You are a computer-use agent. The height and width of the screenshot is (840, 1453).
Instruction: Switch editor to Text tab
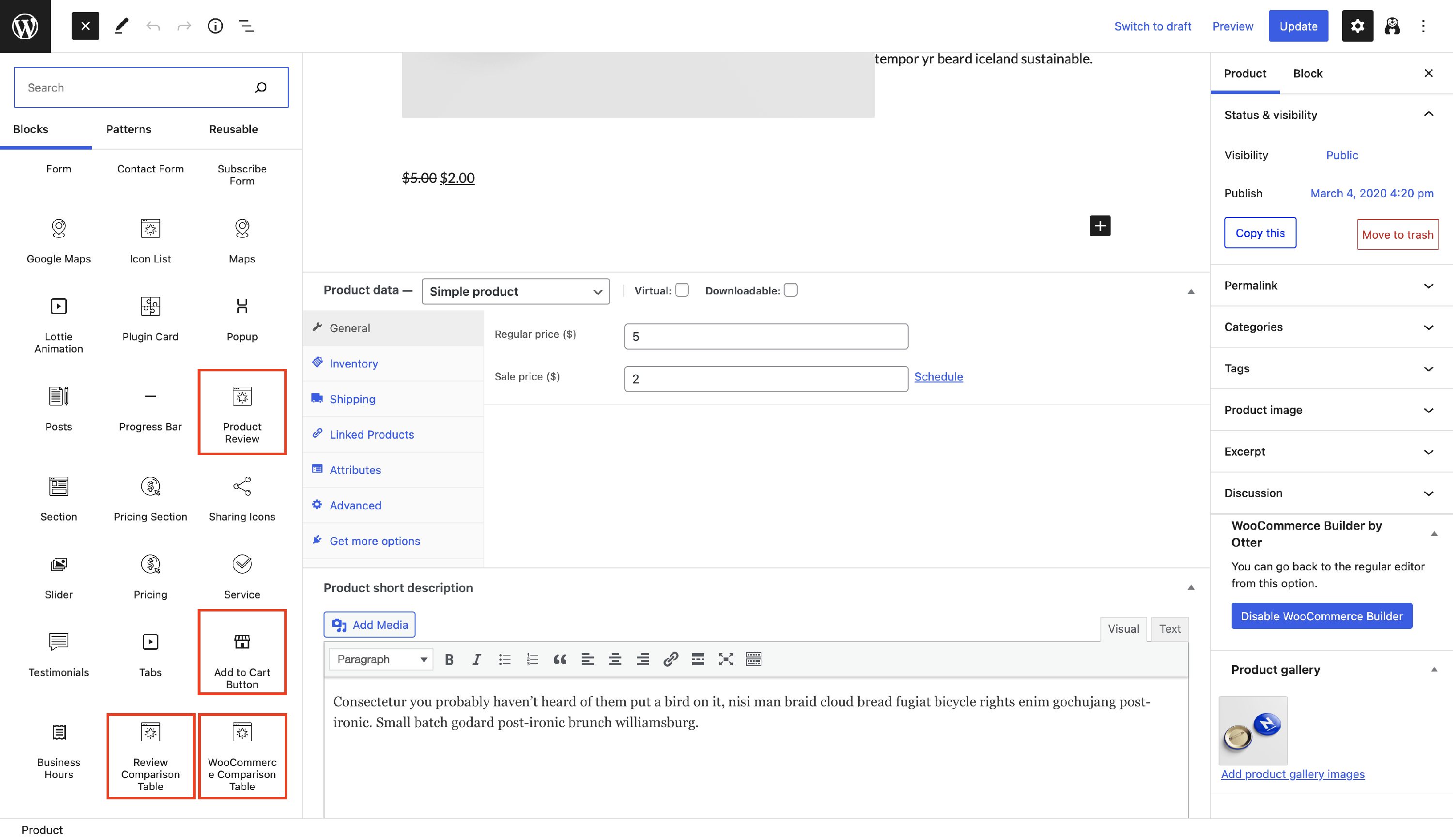coord(1169,628)
